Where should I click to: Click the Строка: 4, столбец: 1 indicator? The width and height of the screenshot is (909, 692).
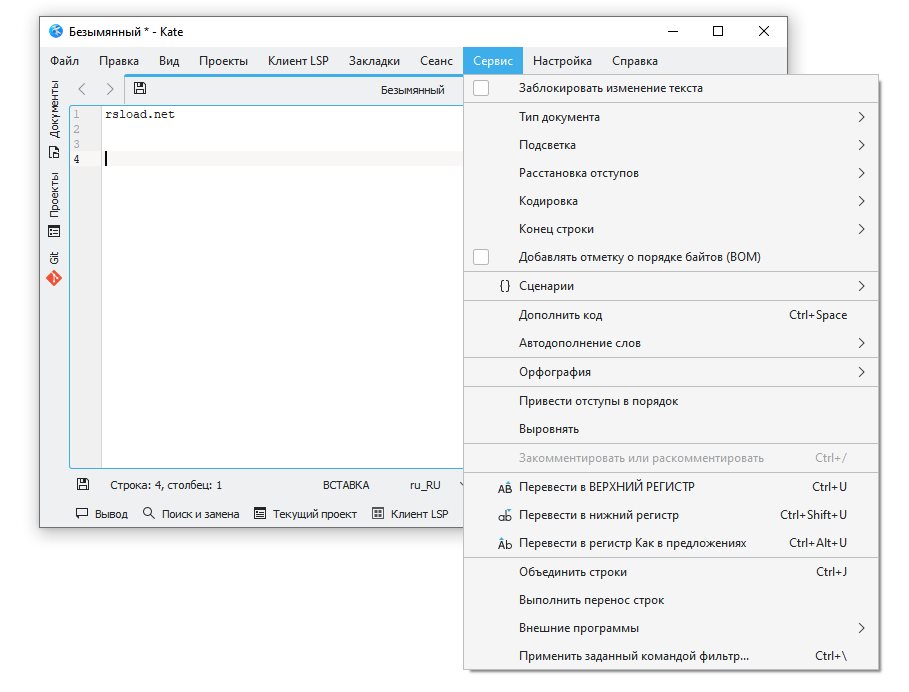(166, 485)
